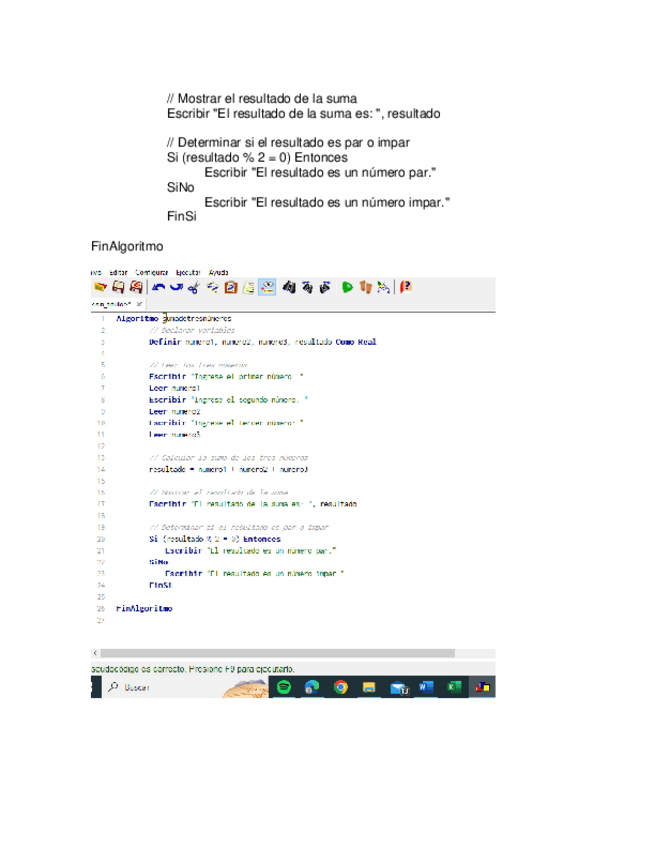Open the Ayuda menu
655x848 pixels.
click(x=219, y=273)
